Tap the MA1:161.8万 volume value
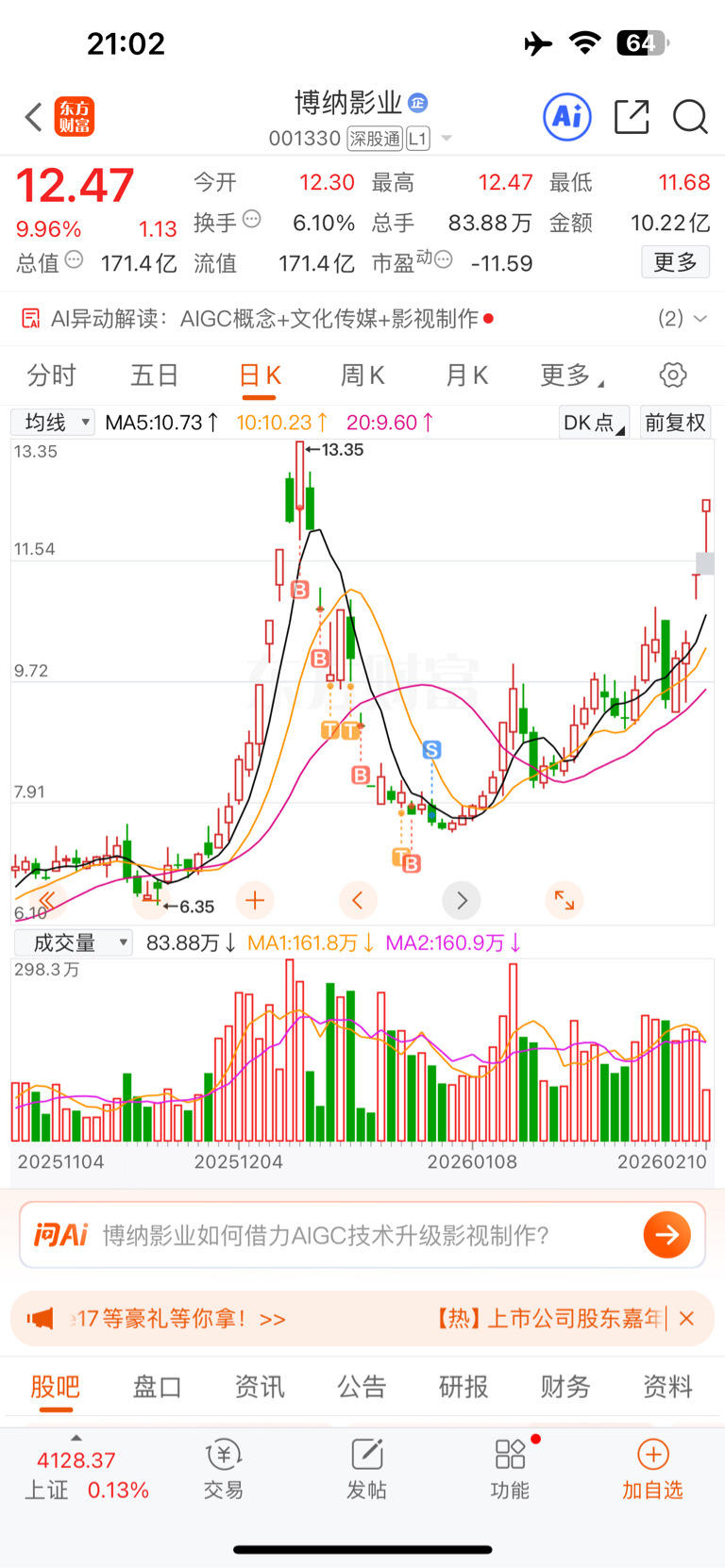 pyautogui.click(x=311, y=942)
